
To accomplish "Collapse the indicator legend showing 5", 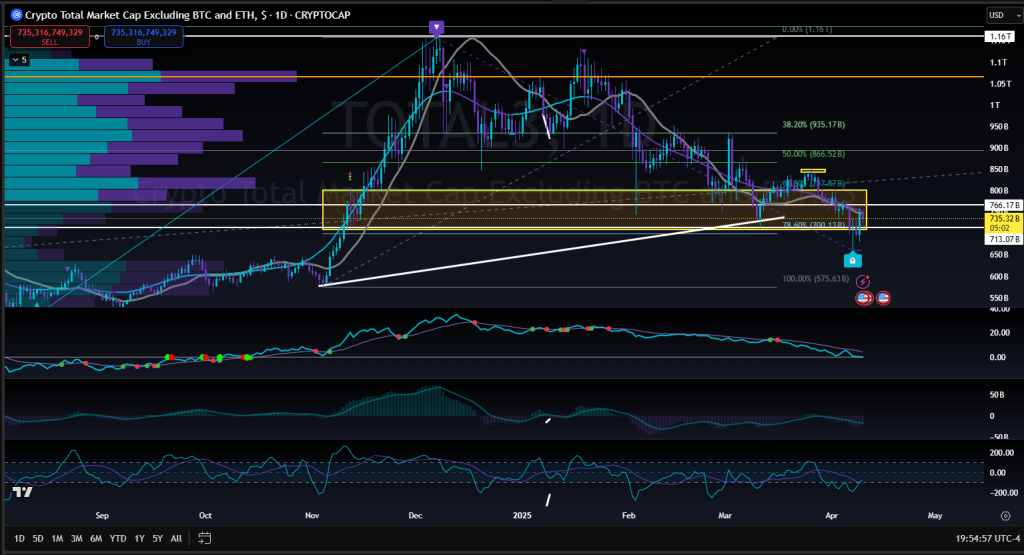I will [19, 59].
